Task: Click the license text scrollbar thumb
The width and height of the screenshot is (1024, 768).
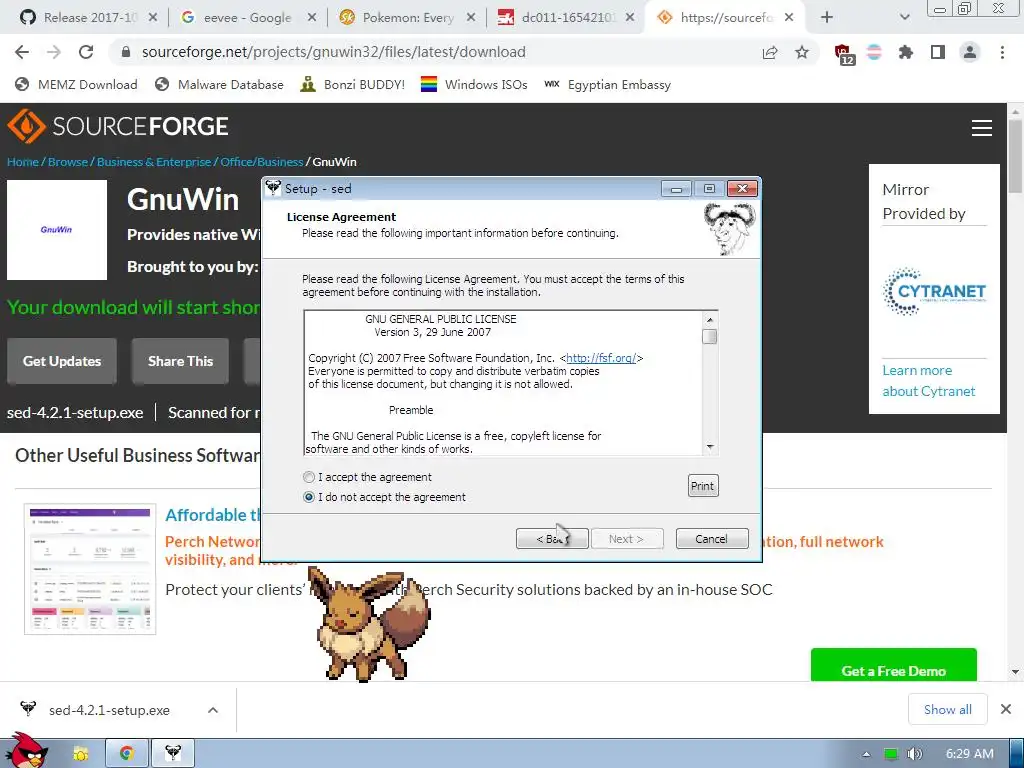Action: click(710, 336)
